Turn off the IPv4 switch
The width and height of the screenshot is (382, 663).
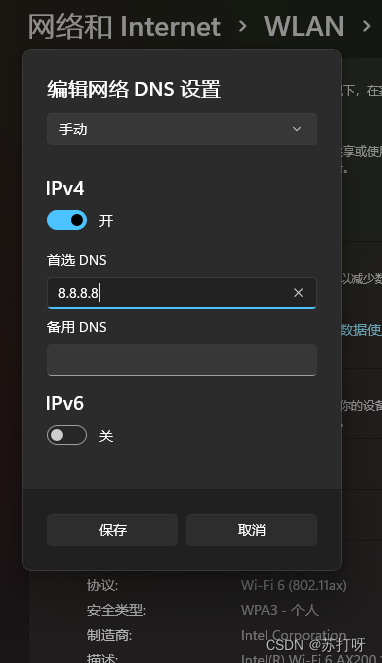67,220
